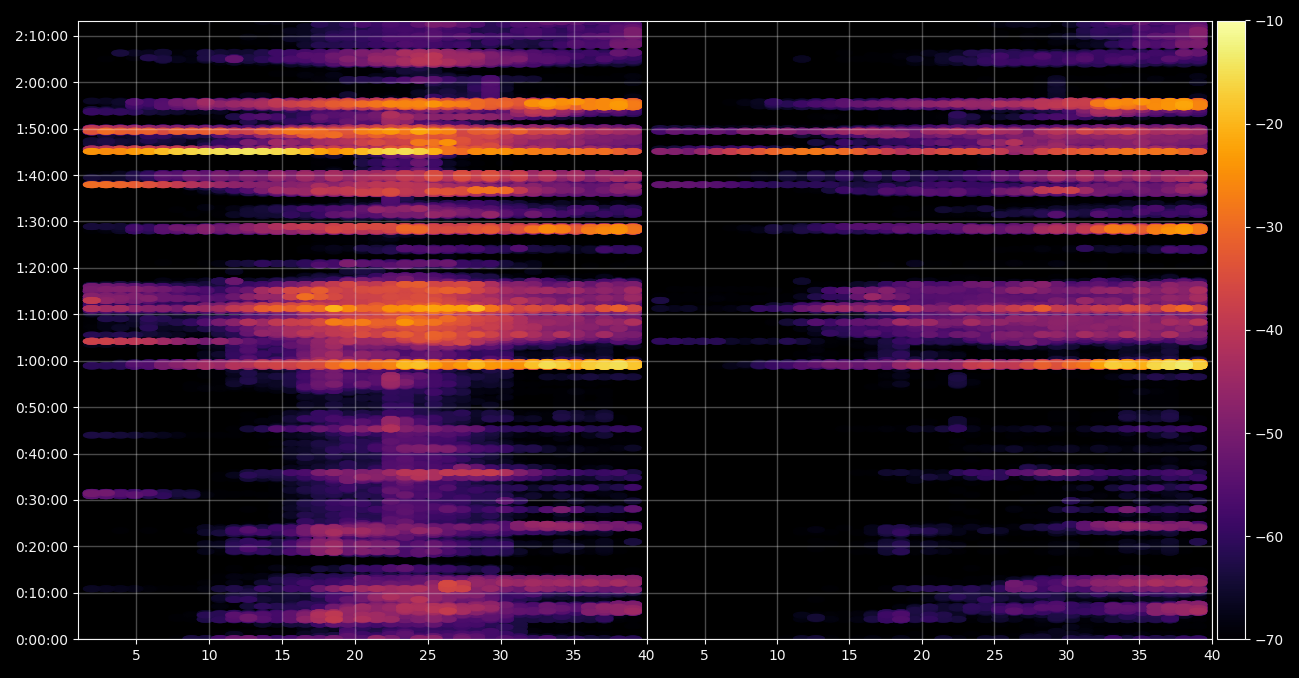Click the 0:50:00 y-axis time label
Image resolution: width=1299 pixels, height=678 pixels.
pyautogui.click(x=43, y=408)
